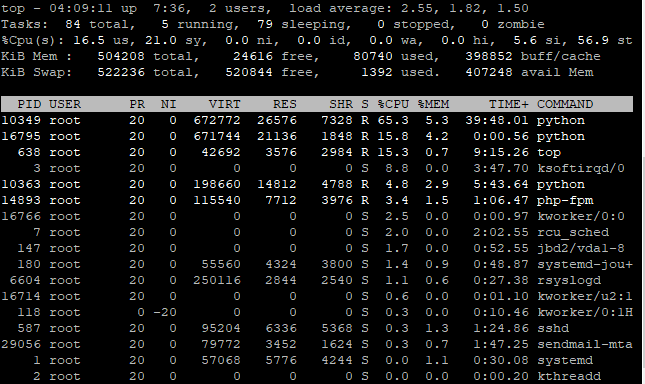
Task: Click the %MEM column header
Action: pyautogui.click(x=433, y=104)
